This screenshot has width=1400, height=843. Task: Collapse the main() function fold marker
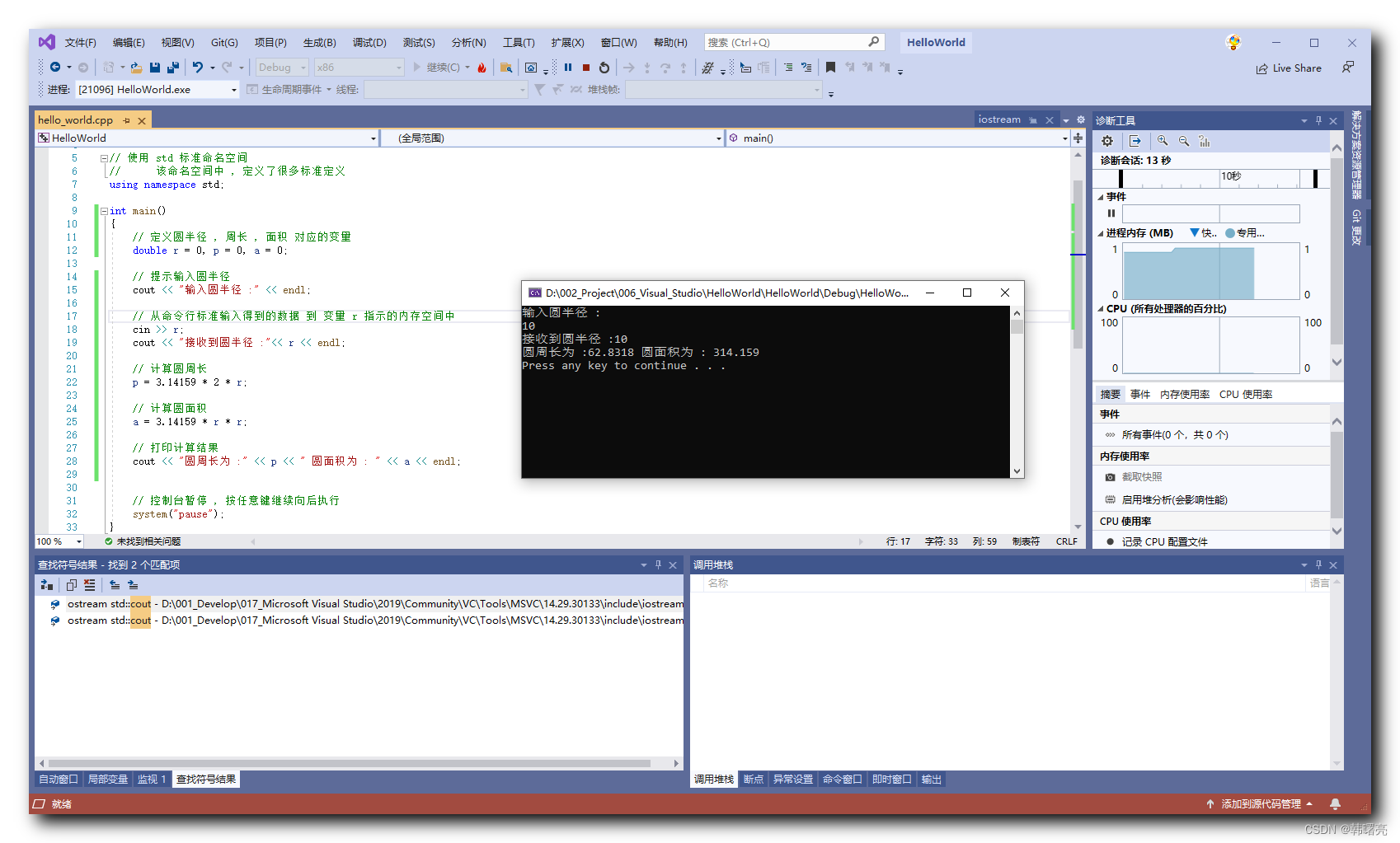pyautogui.click(x=104, y=211)
